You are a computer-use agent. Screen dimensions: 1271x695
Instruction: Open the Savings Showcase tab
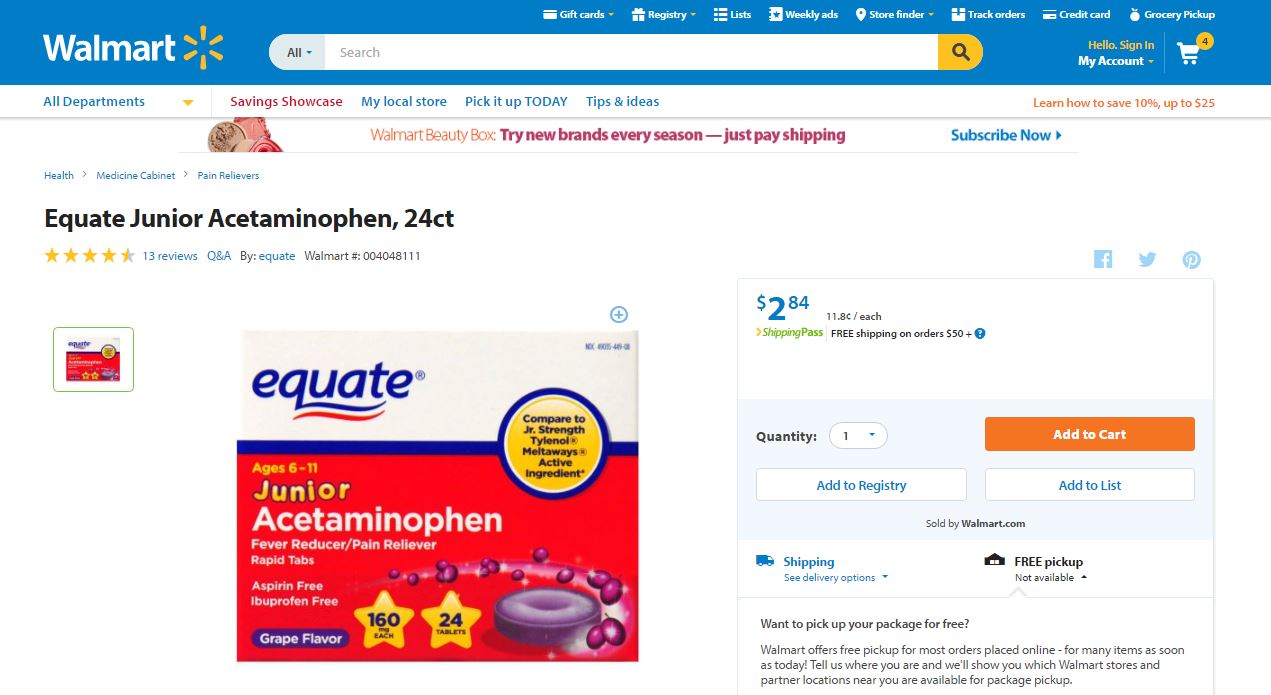[x=286, y=101]
